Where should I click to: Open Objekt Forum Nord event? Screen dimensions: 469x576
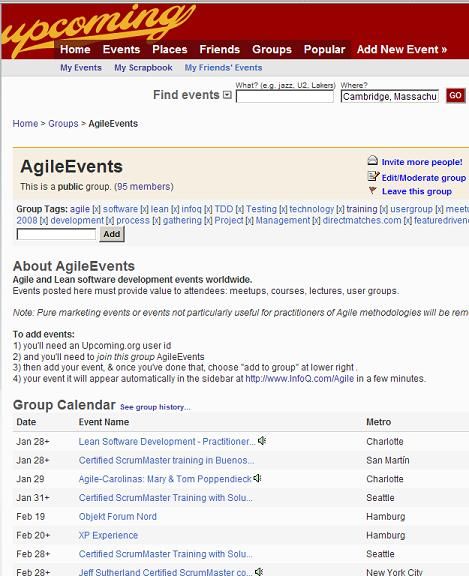[x=118, y=516]
